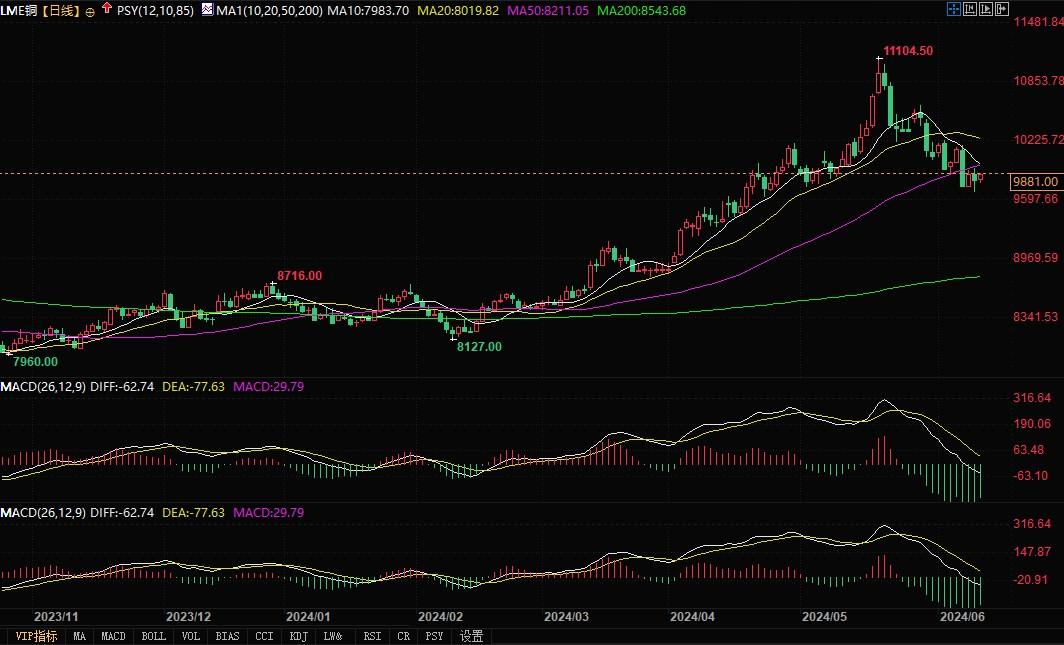Switch to the VIP指标 tab
This screenshot has height=645, width=1064.
[x=34, y=636]
